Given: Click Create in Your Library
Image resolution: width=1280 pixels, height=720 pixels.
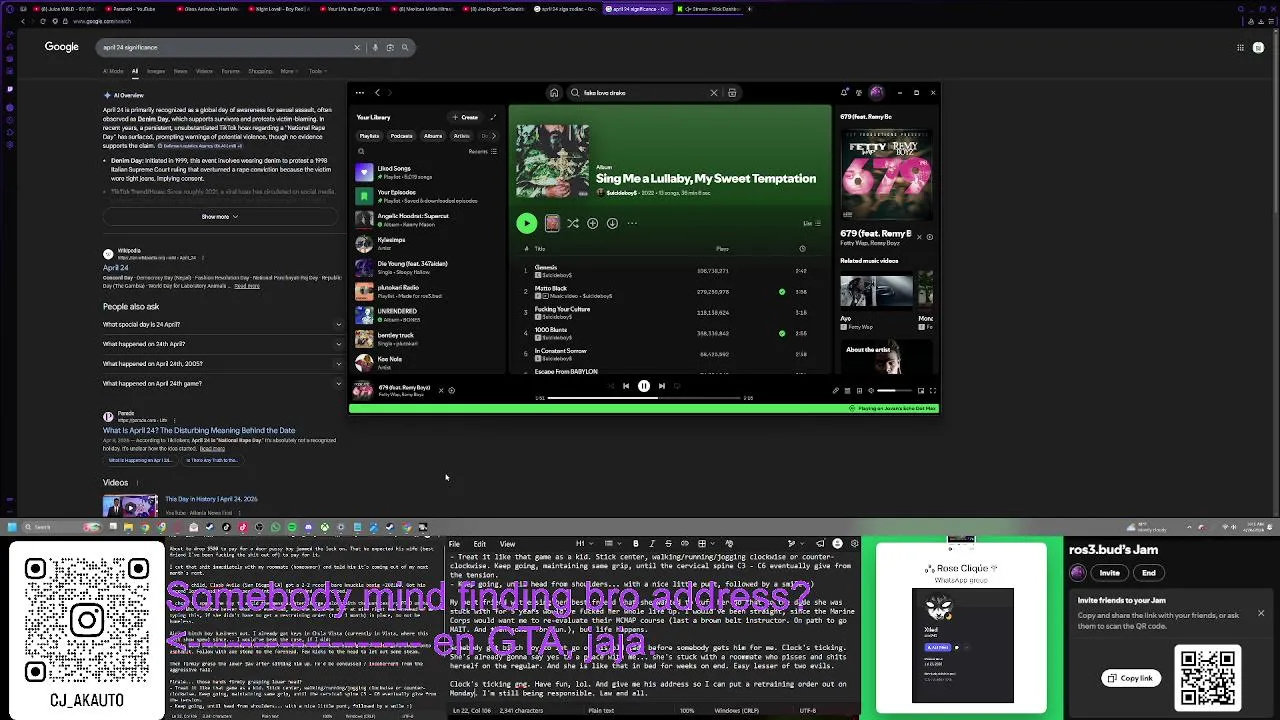Looking at the screenshot, I should (465, 117).
